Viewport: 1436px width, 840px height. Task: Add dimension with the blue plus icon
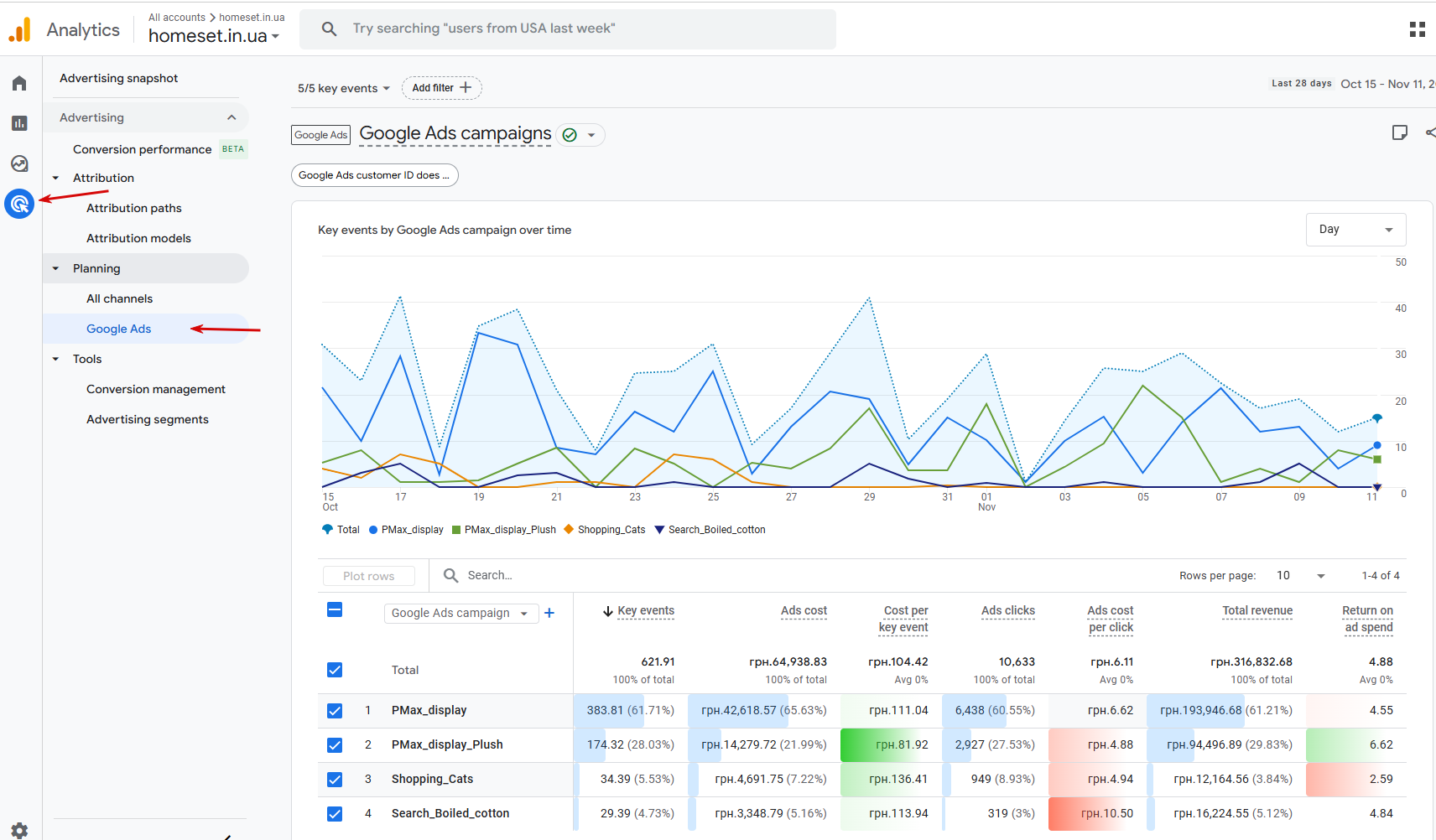(x=549, y=613)
